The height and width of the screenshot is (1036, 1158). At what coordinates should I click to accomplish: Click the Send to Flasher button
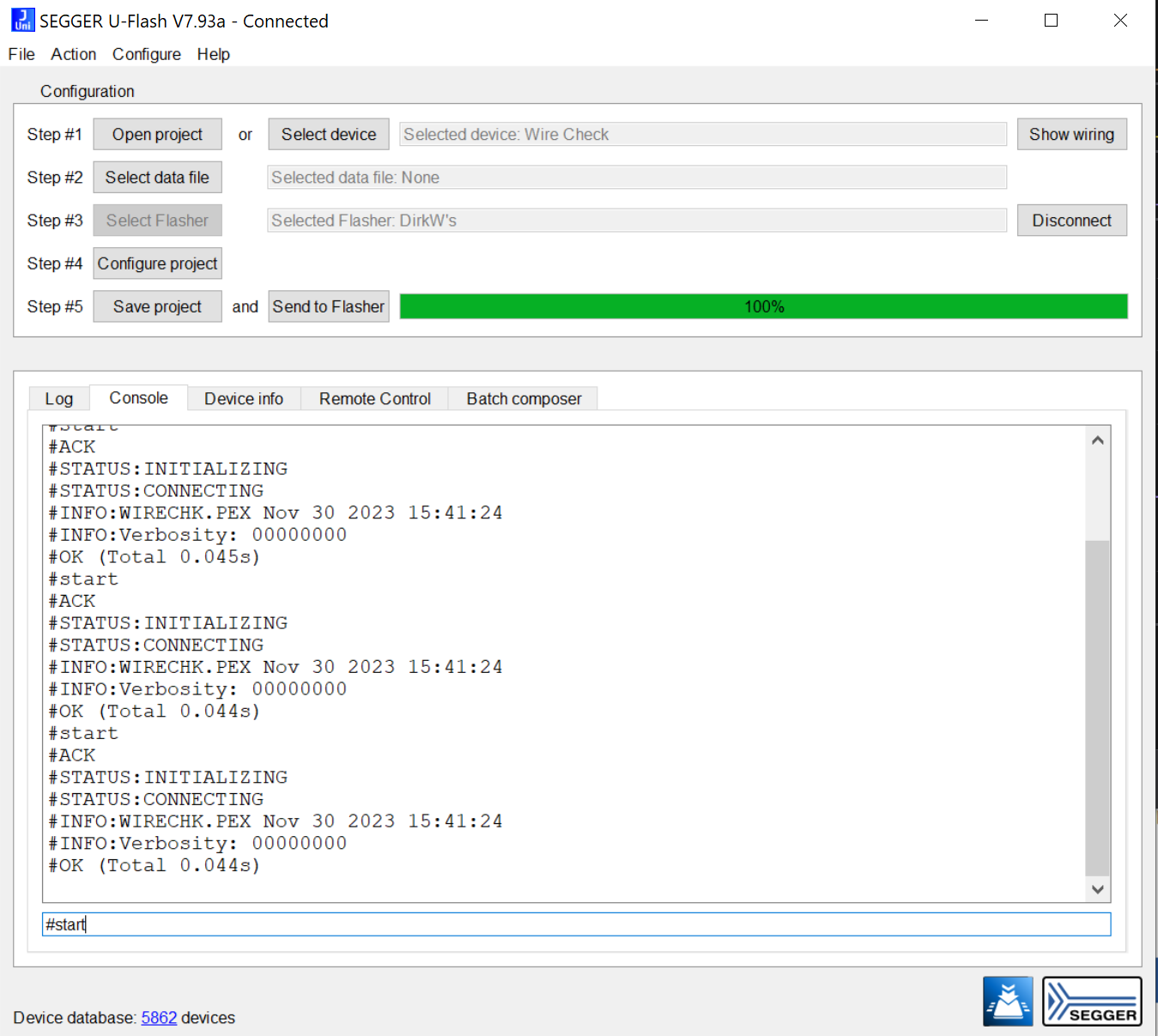[x=329, y=306]
